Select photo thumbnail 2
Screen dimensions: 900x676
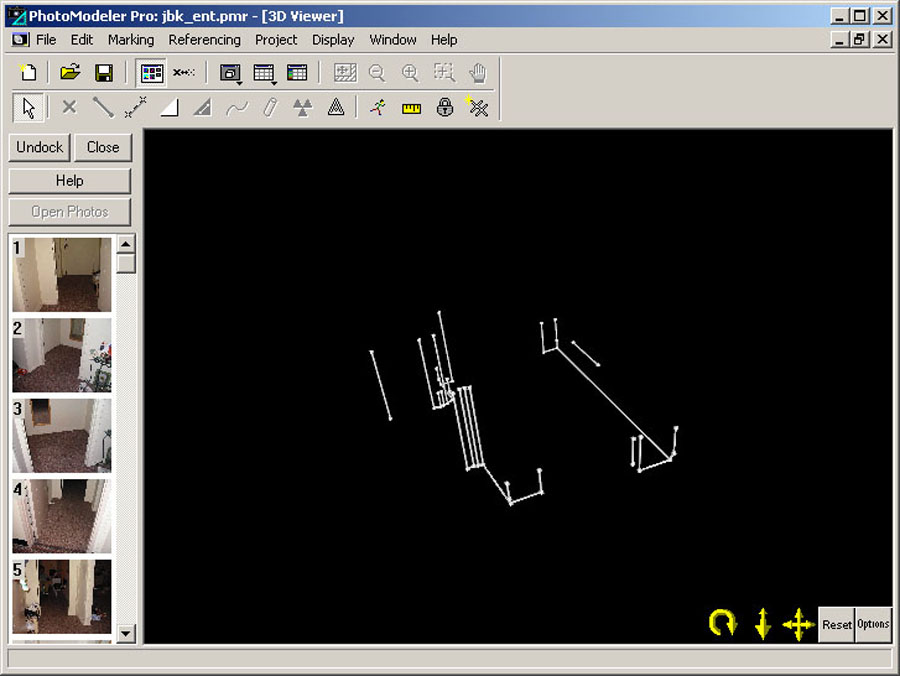[62, 355]
